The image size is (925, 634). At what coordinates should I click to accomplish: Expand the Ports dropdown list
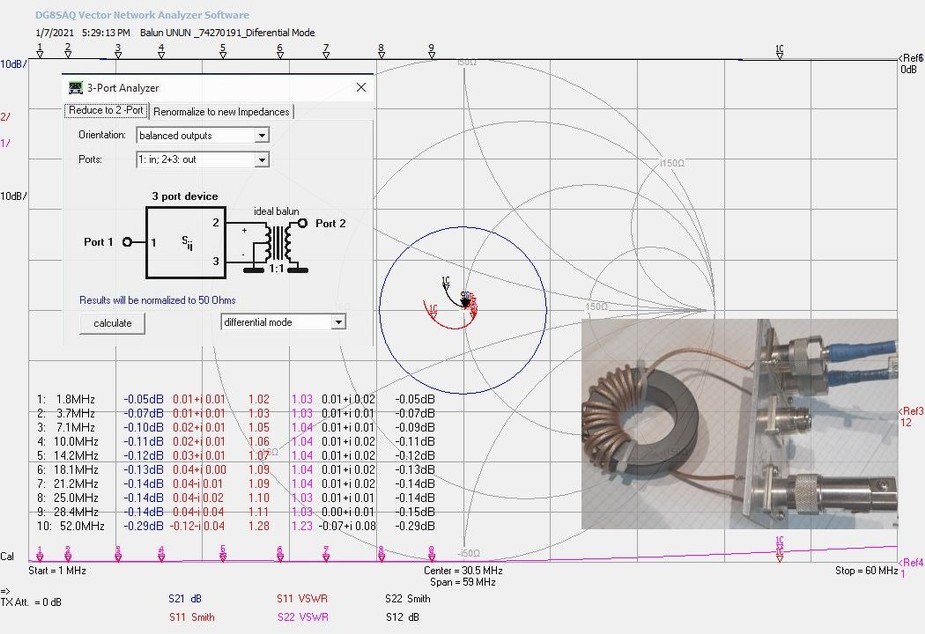[262, 159]
